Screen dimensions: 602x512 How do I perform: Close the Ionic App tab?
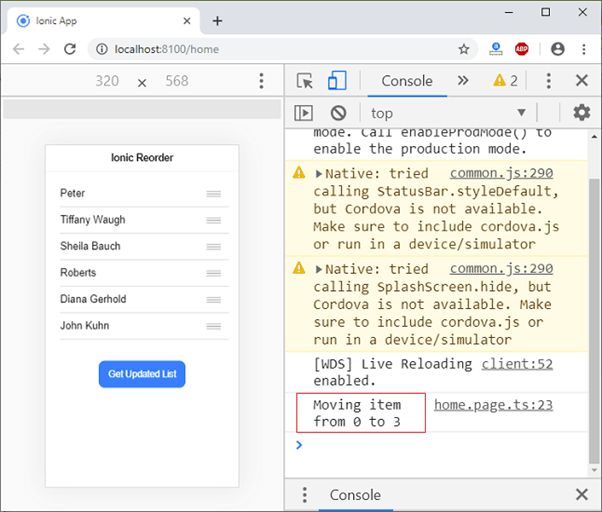187,21
